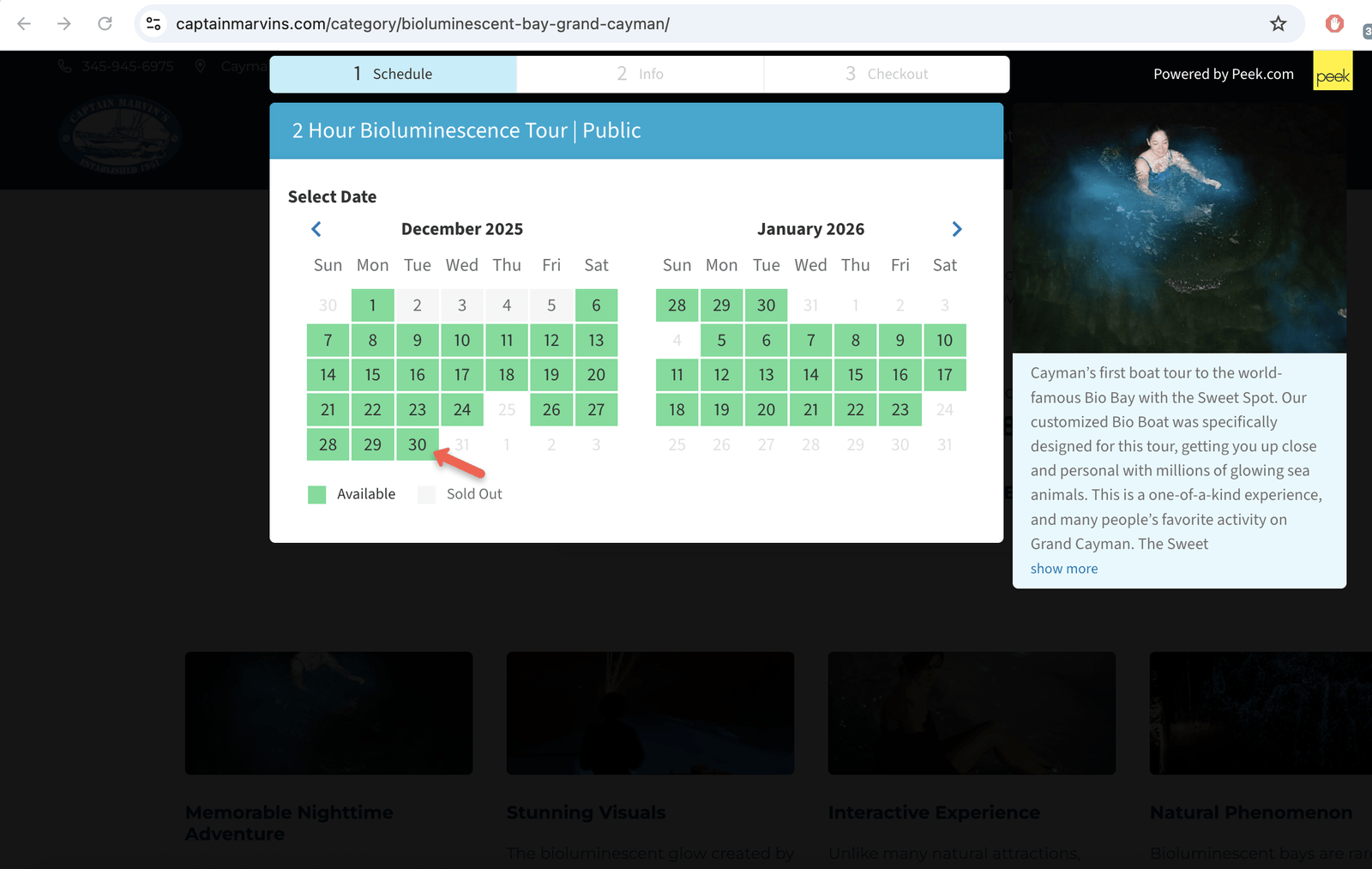
Task: Choose January 10 in the calendar
Action: pos(944,341)
